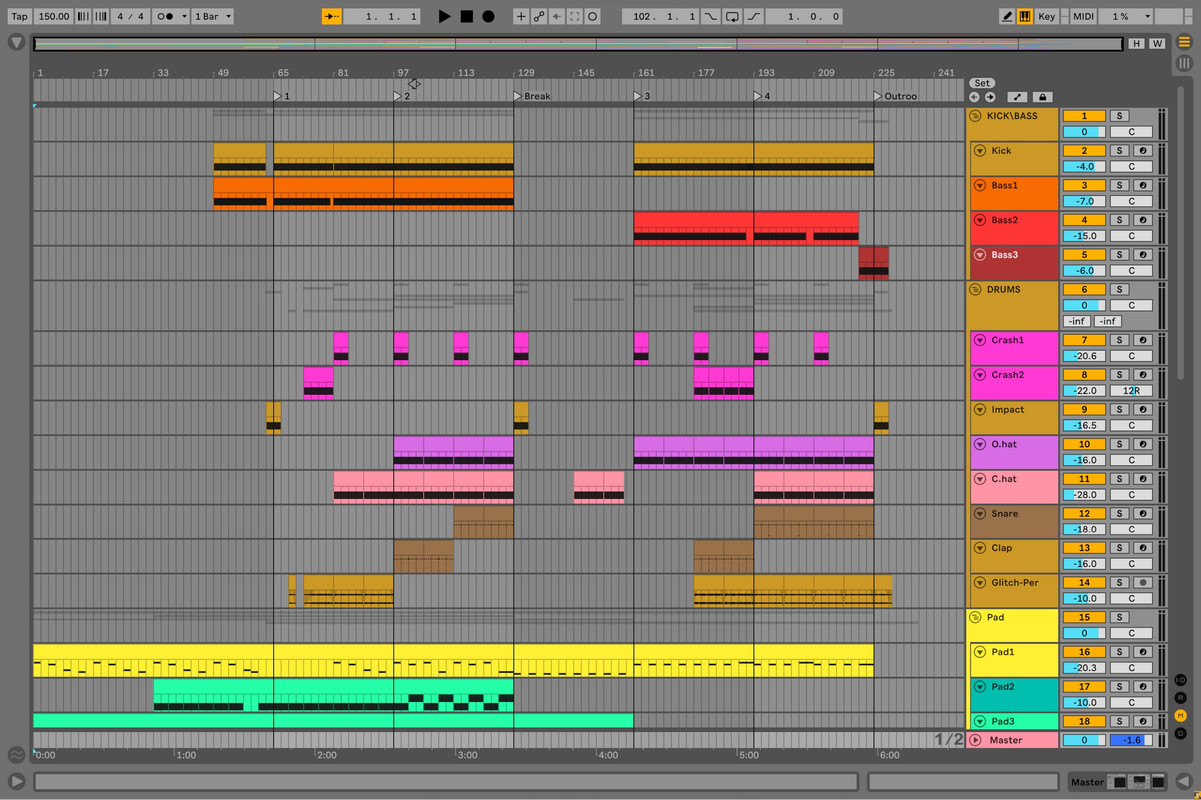Toggle the Track Delay D button

click(x=1181, y=733)
